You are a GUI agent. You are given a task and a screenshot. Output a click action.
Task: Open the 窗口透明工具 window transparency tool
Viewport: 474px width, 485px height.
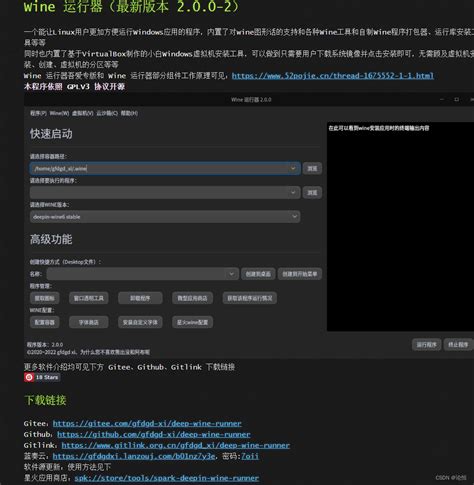point(89,298)
